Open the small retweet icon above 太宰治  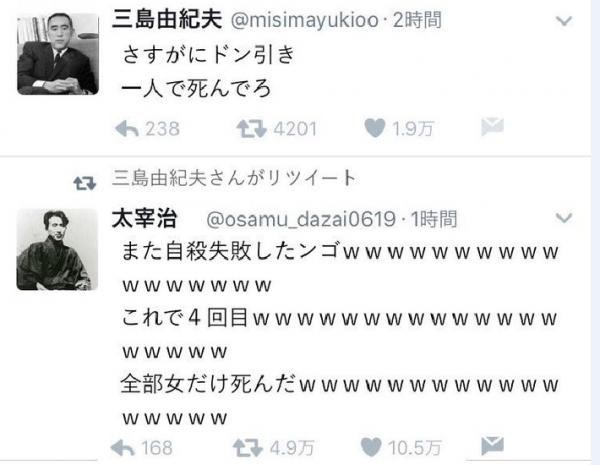(85, 183)
